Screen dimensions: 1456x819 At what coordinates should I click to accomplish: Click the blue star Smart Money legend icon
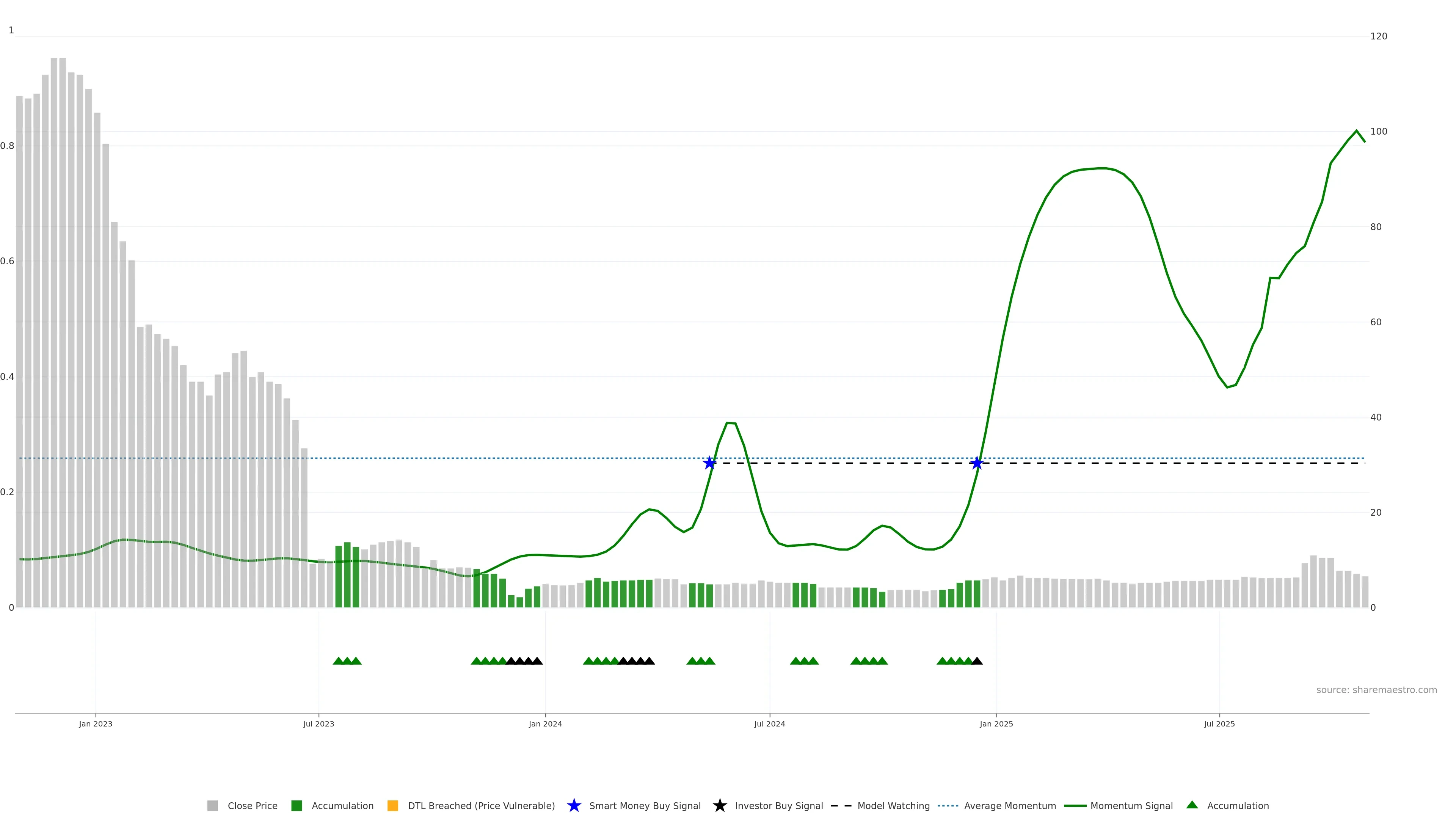pyautogui.click(x=574, y=806)
